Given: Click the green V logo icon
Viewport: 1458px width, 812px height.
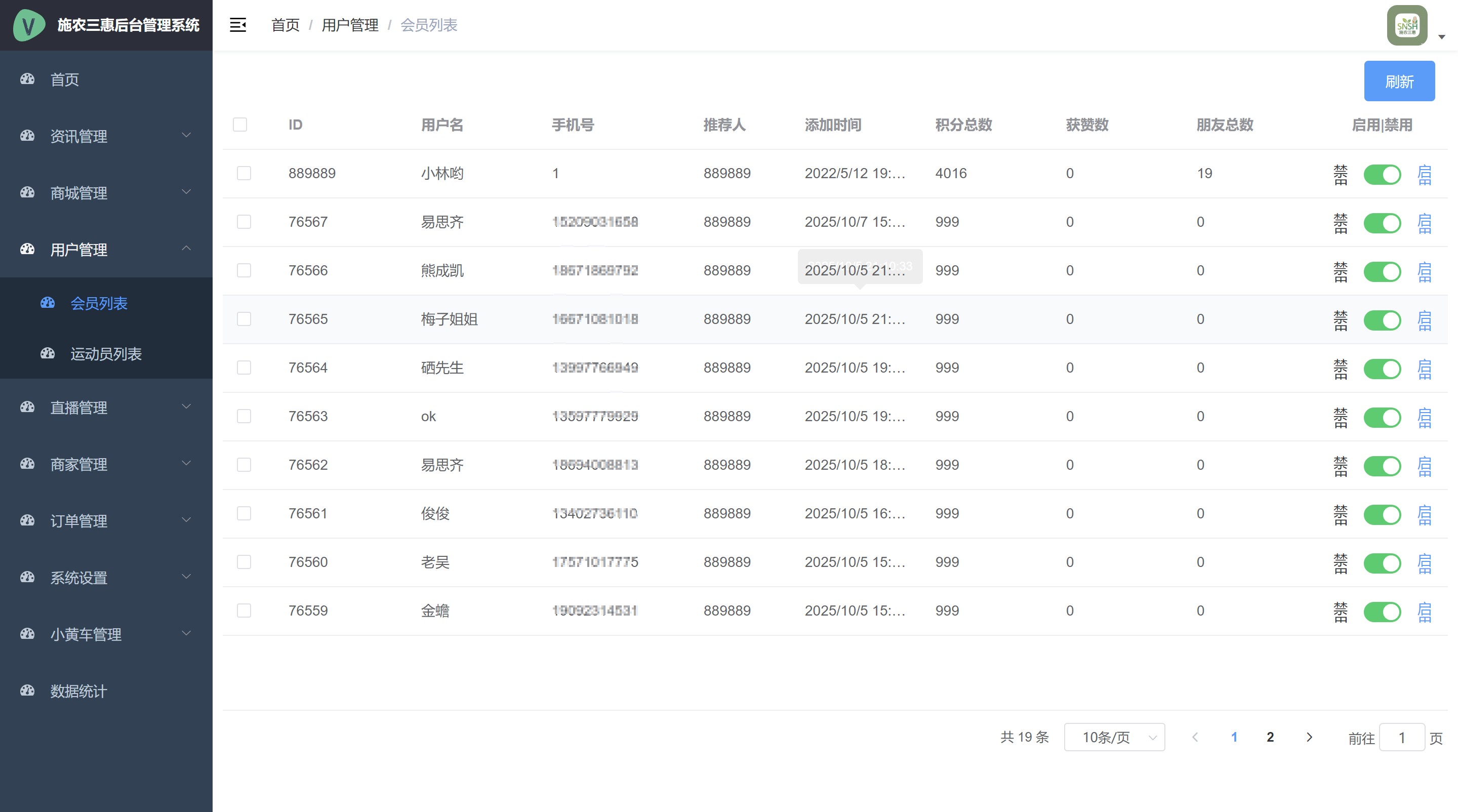Looking at the screenshot, I should 28,25.
